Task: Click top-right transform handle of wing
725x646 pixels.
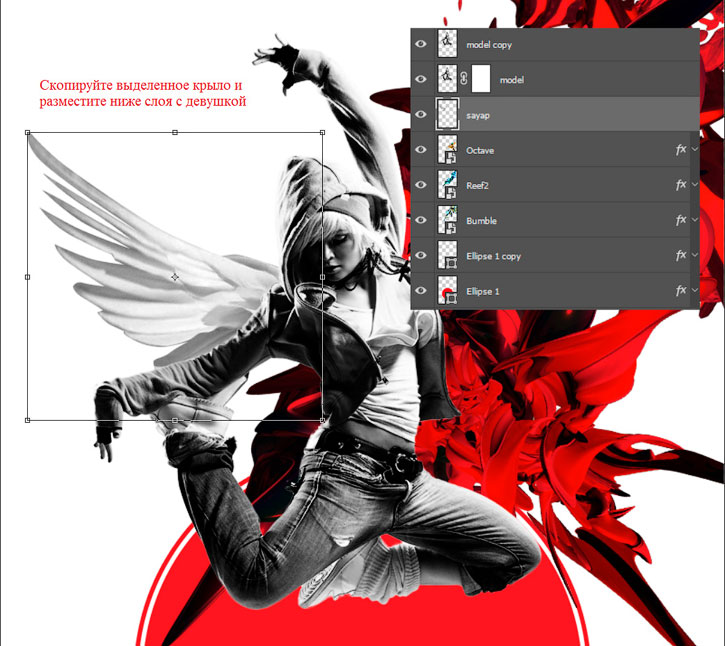Action: click(322, 133)
